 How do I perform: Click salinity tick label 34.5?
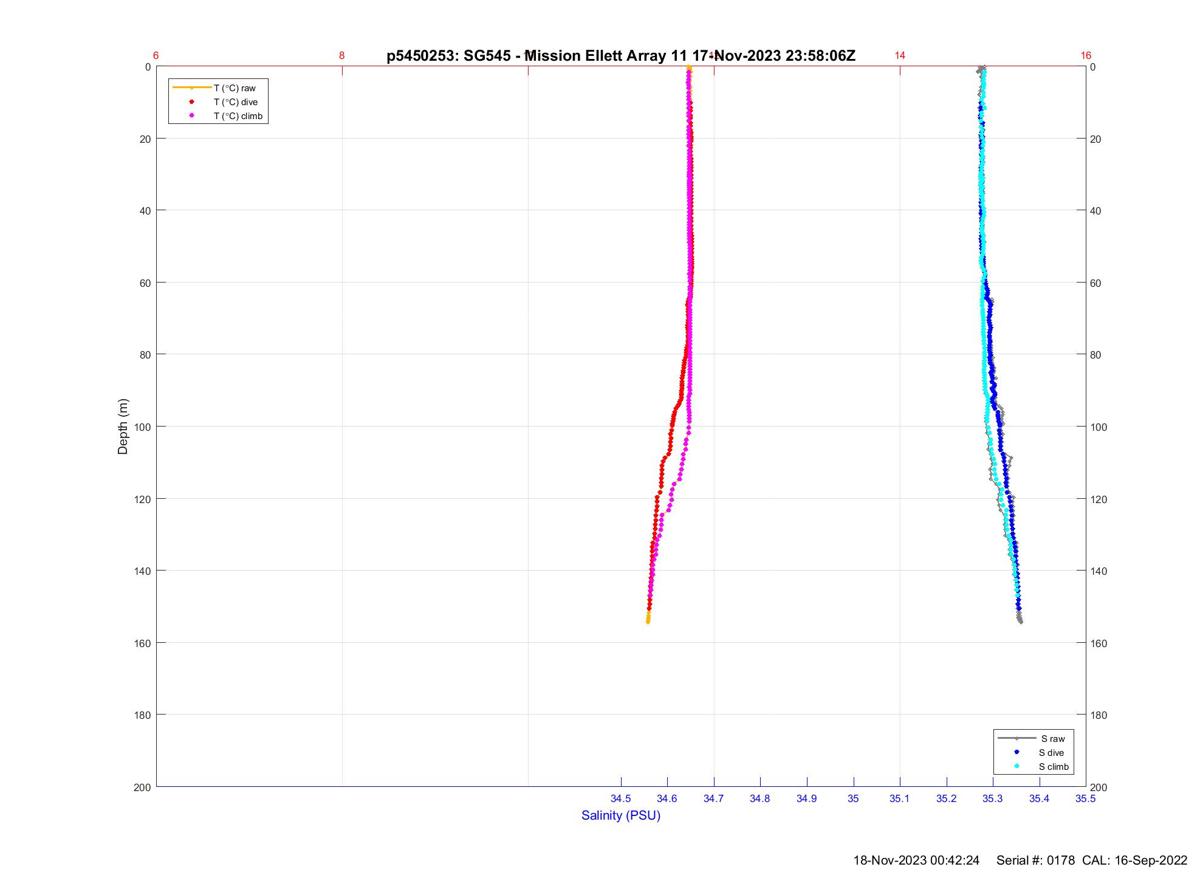(621, 798)
